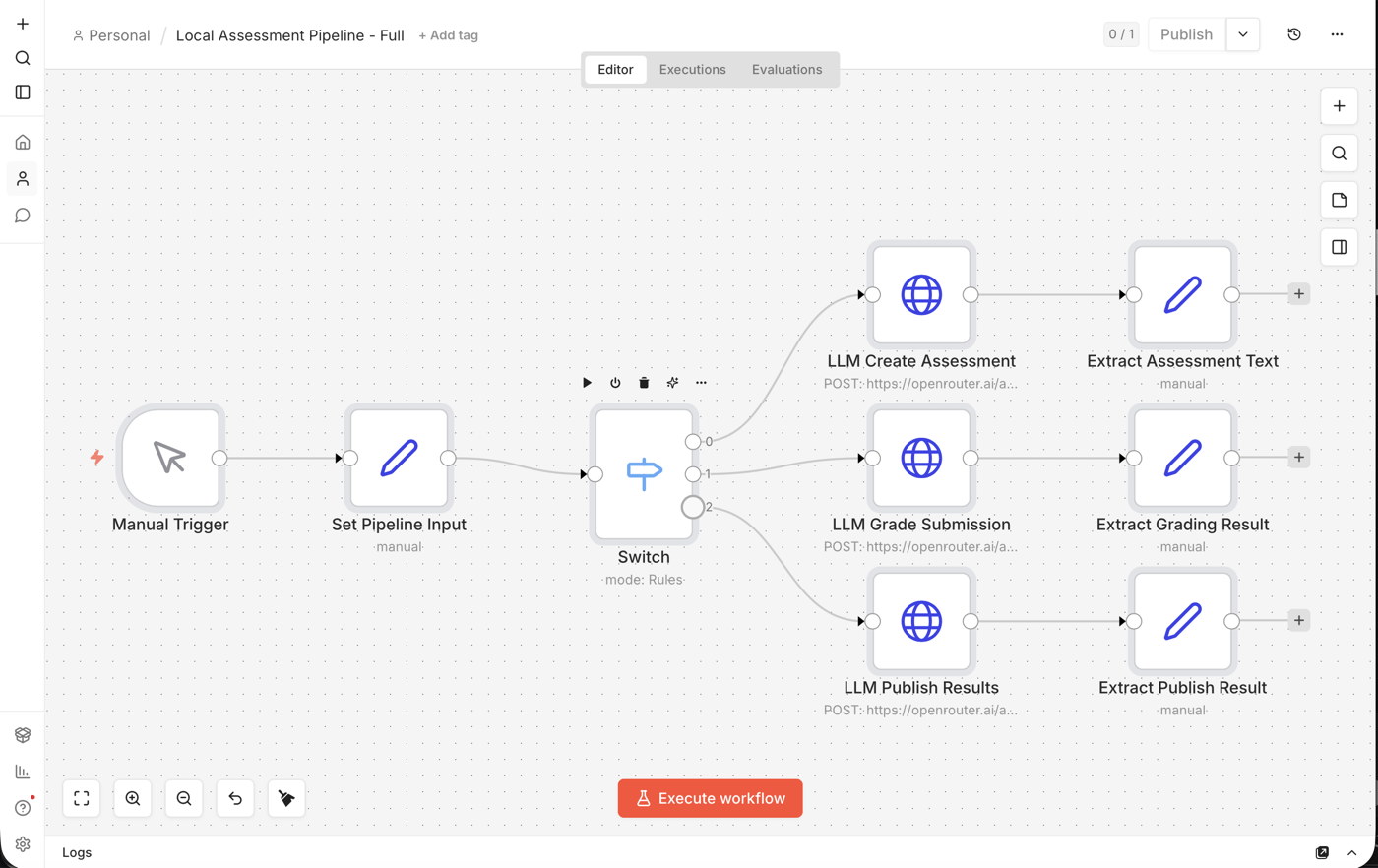
Task: Expand the Publish dropdown arrow
Action: tap(1243, 34)
